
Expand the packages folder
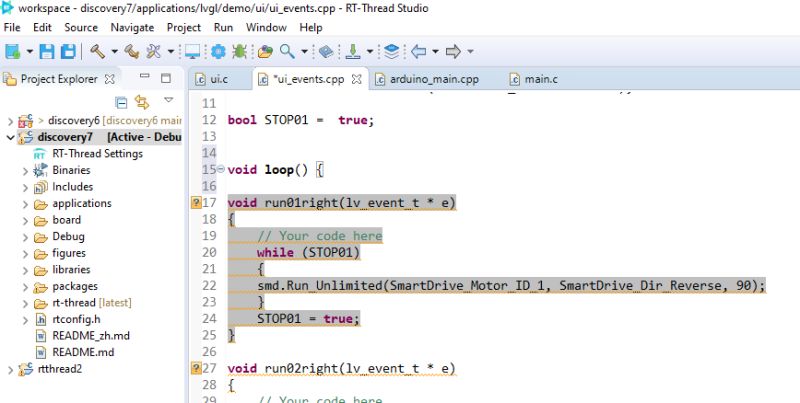(x=25, y=287)
